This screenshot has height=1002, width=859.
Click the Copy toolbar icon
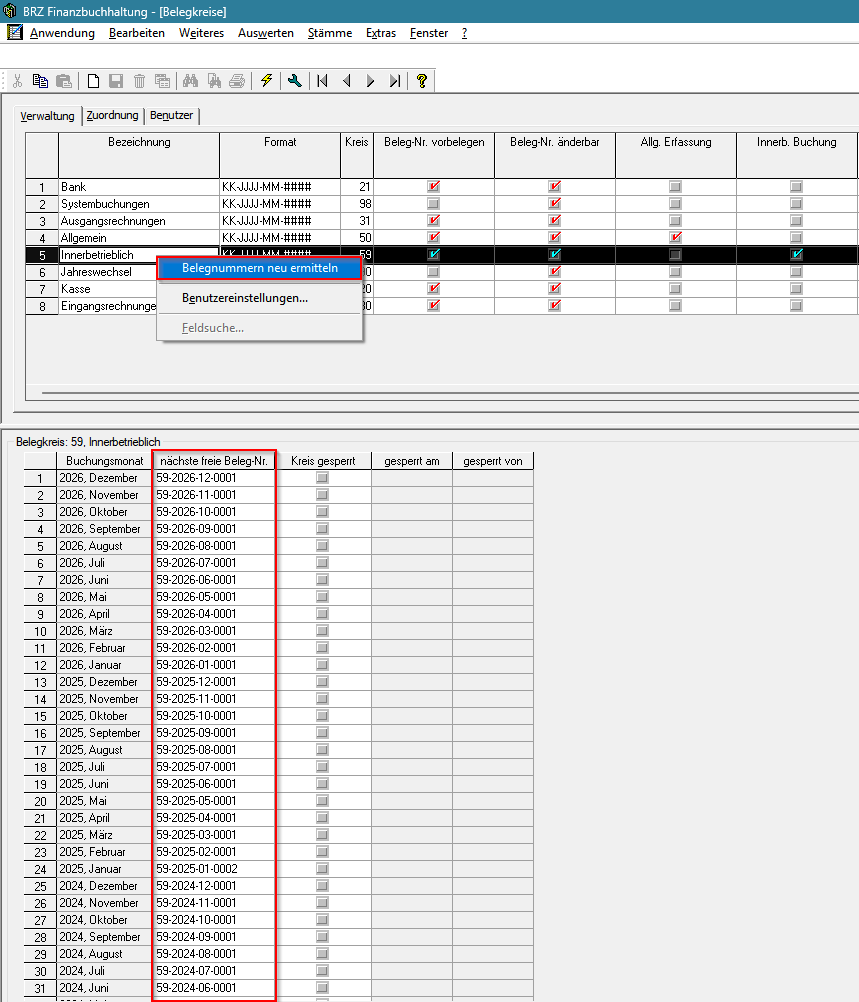40,81
